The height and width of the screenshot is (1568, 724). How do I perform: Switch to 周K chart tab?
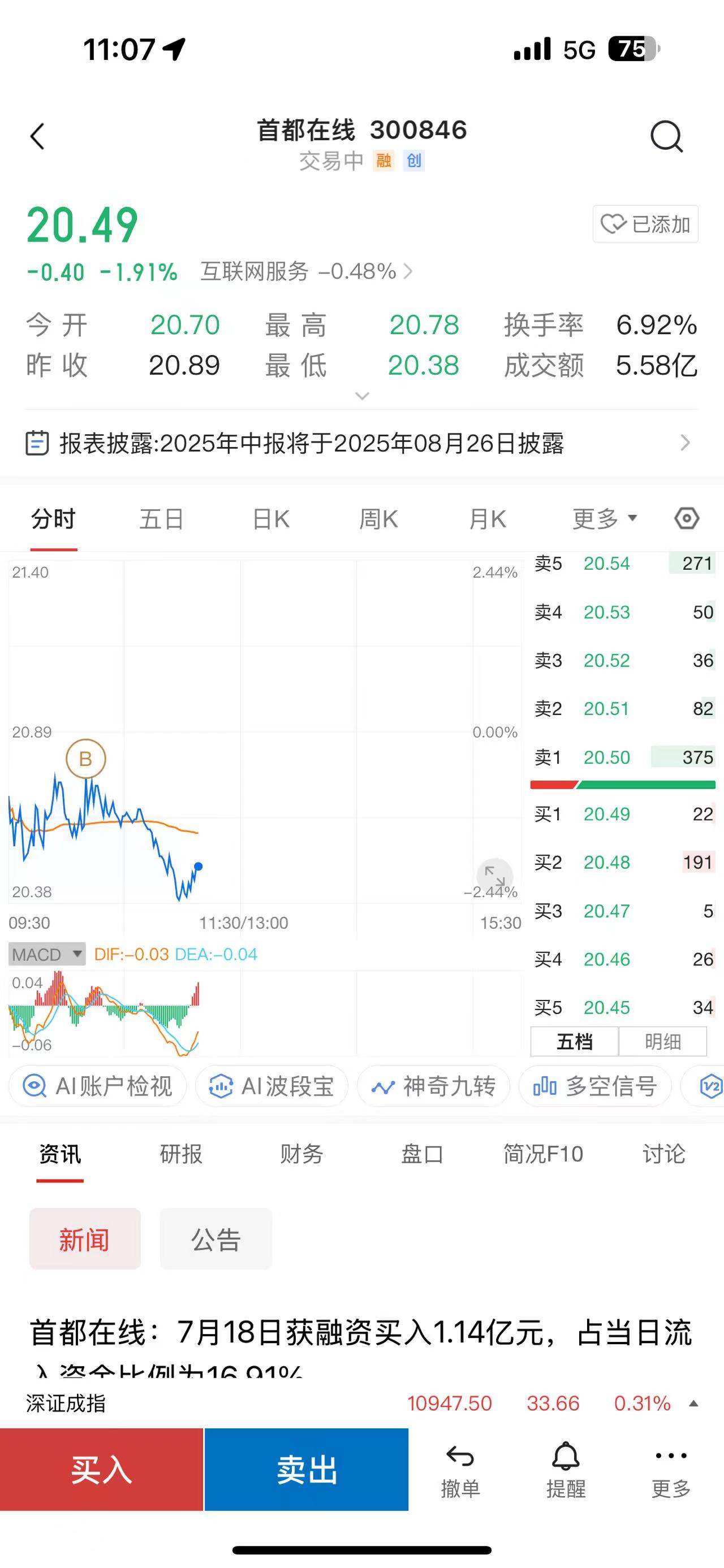coord(378,519)
